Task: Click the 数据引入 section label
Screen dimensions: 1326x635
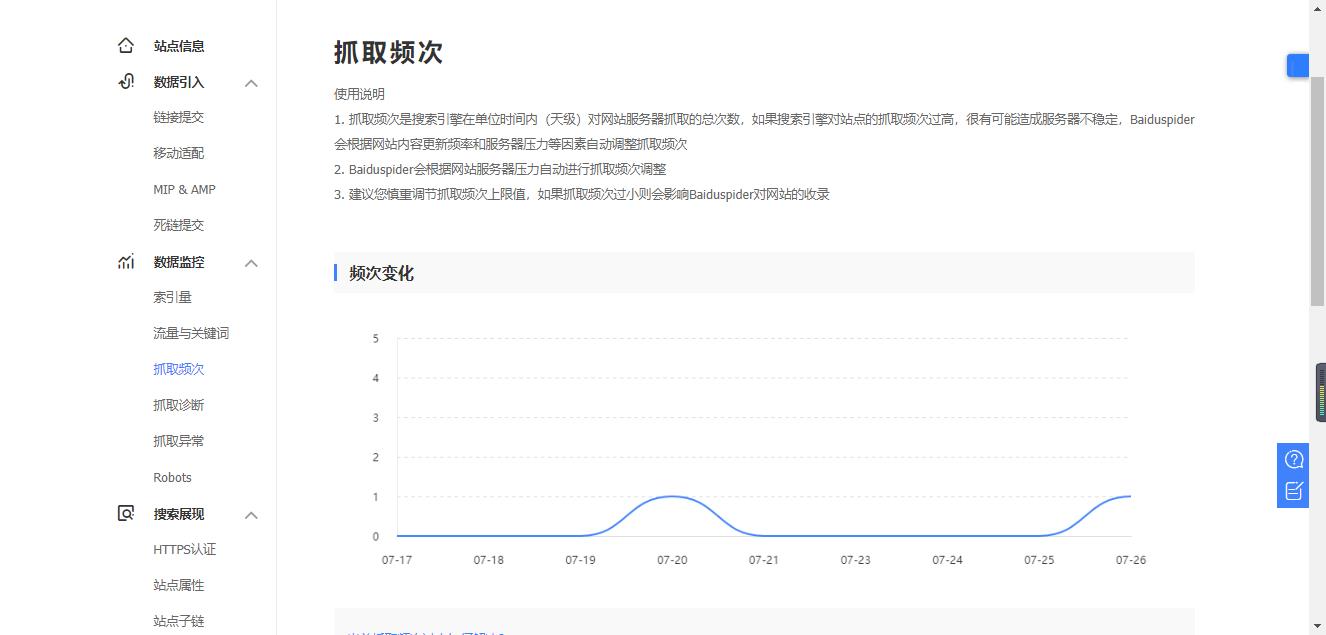Action: [179, 82]
